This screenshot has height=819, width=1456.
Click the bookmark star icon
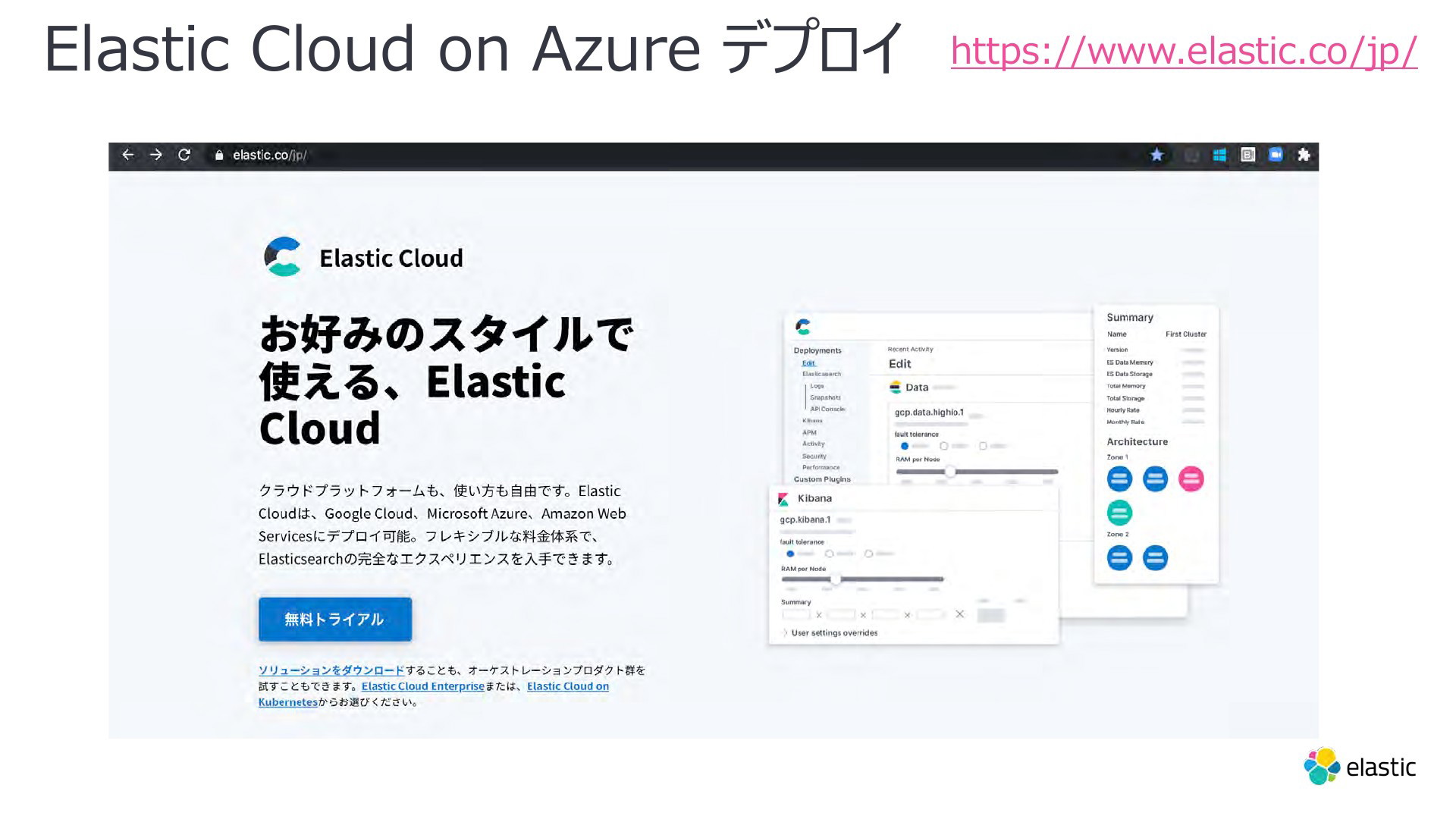coord(1156,155)
